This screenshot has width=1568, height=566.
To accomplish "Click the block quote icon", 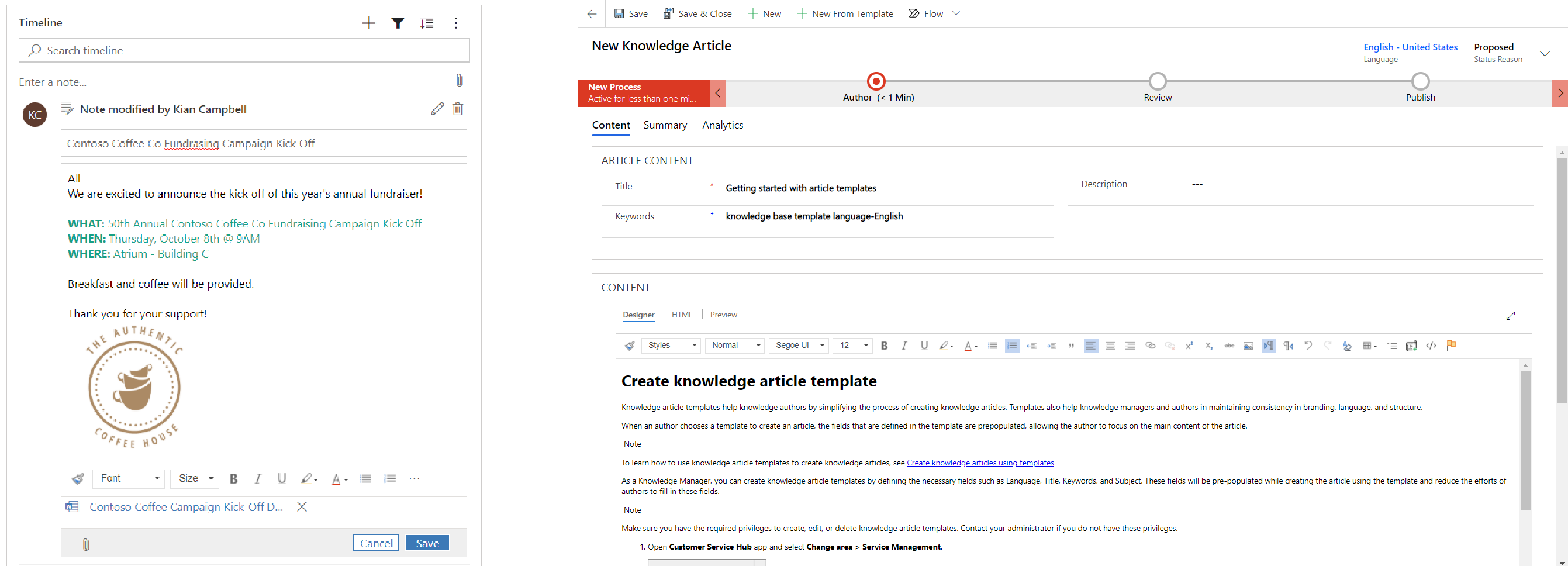I will 1070,346.
